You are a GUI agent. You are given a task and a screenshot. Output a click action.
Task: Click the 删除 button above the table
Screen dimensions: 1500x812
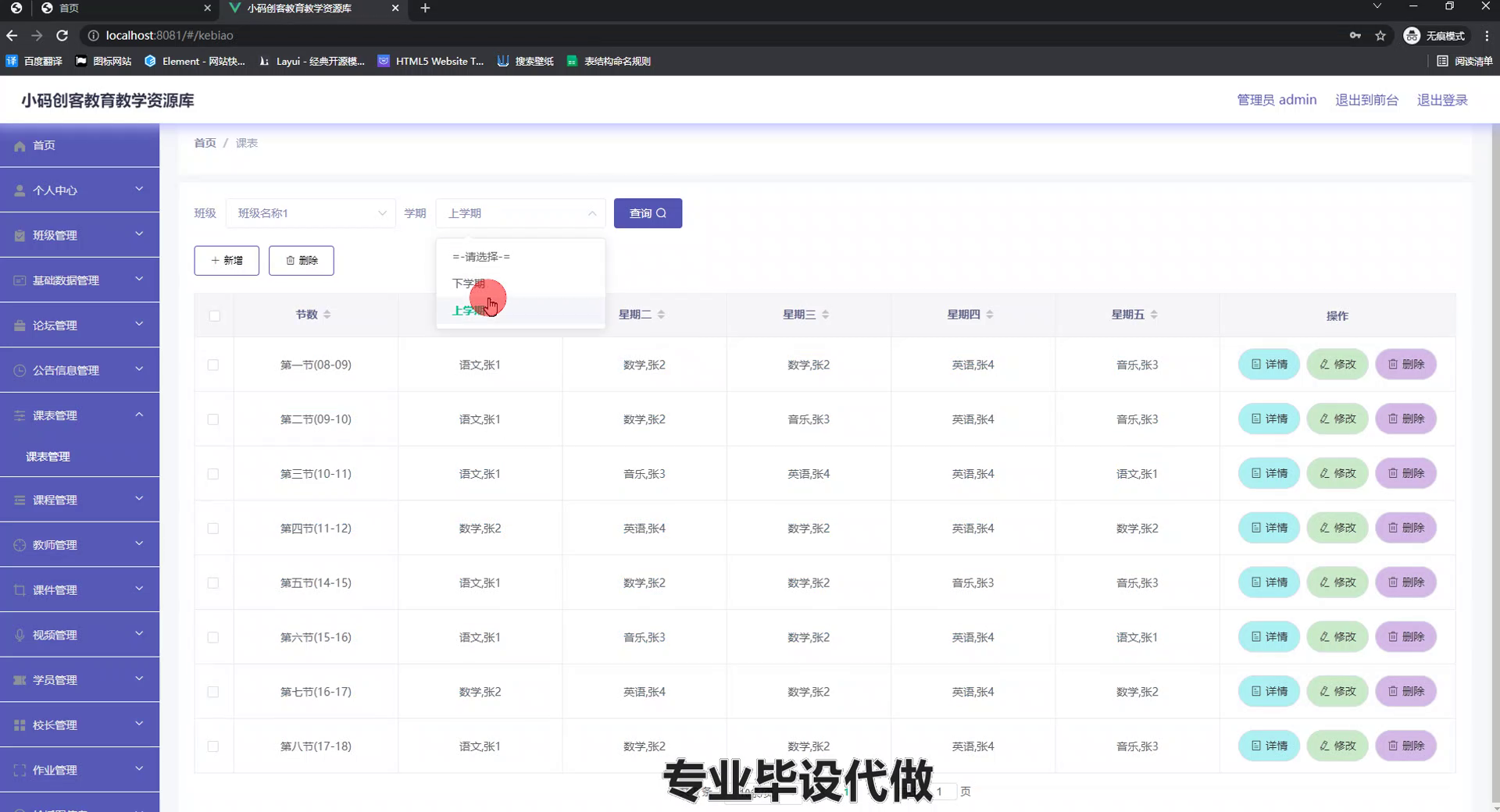[302, 261]
